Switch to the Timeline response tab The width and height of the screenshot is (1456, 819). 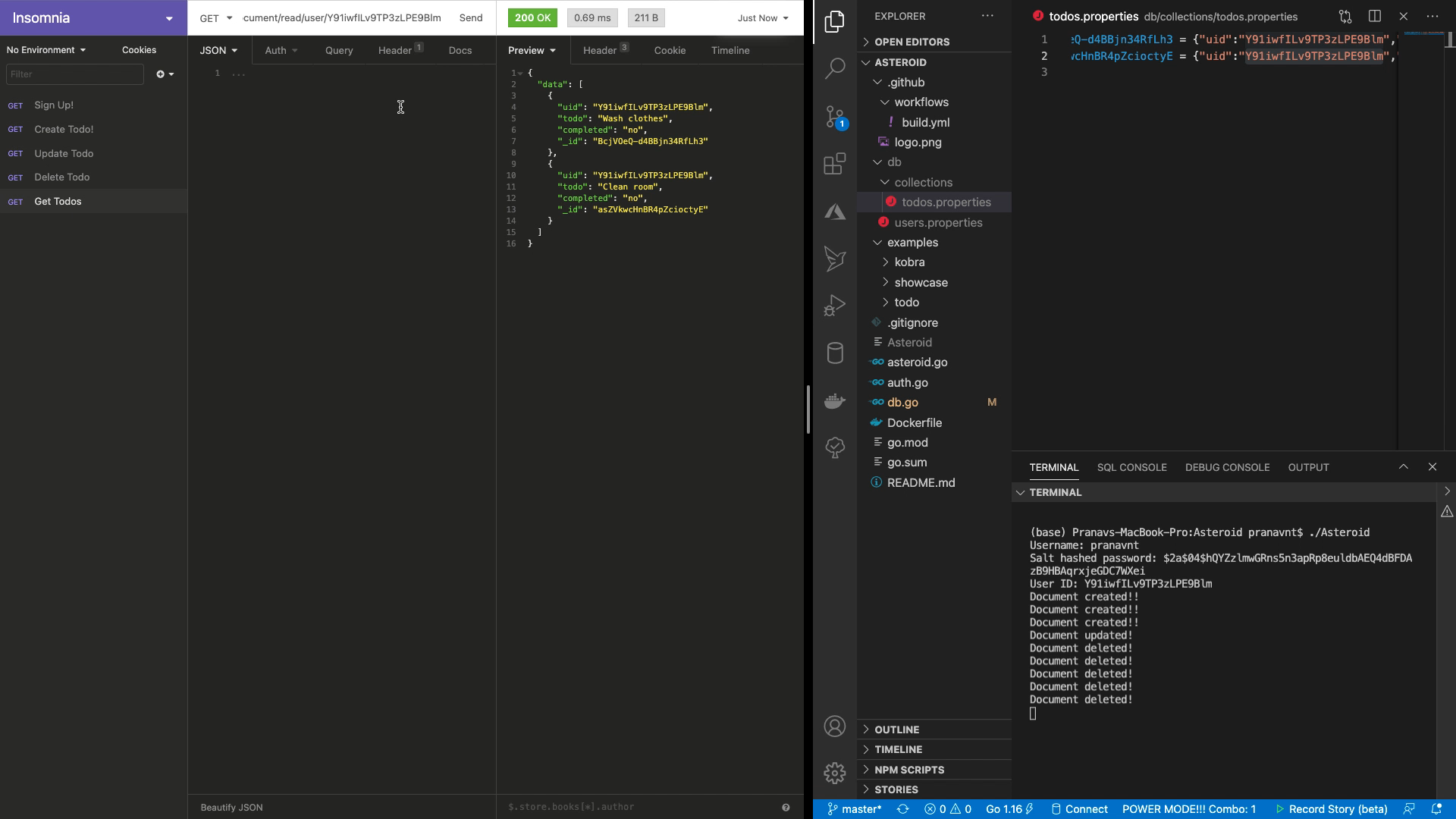[730, 50]
